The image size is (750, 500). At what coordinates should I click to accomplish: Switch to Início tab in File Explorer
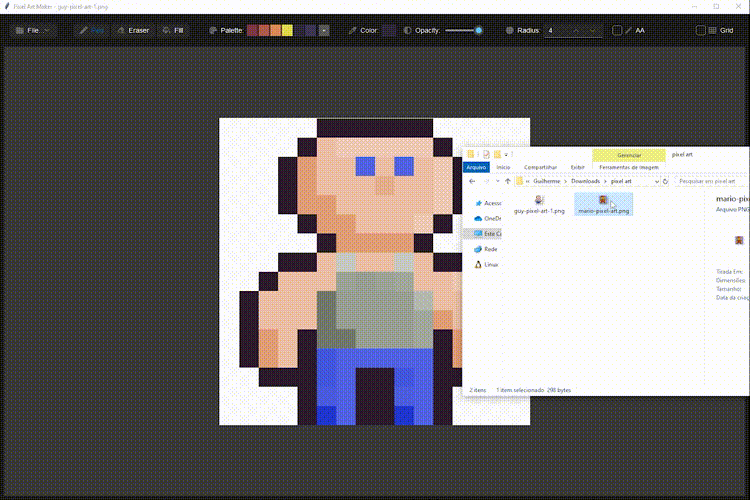click(x=503, y=167)
